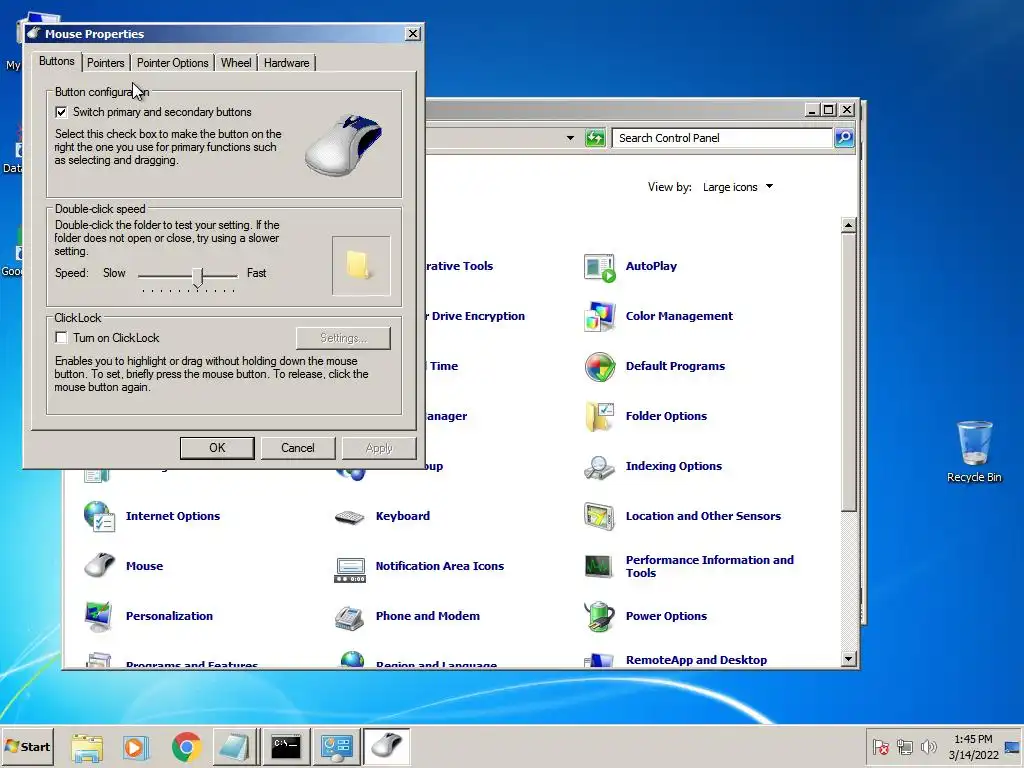Image resolution: width=1024 pixels, height=768 pixels.
Task: Switch to the Buttons tab
Action: 57,61
